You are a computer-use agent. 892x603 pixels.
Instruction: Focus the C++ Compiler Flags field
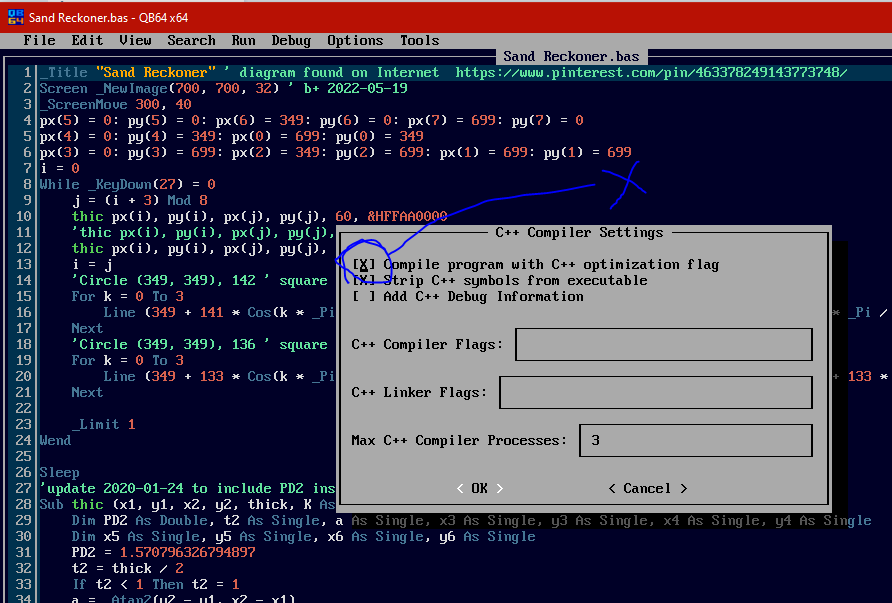coord(663,344)
